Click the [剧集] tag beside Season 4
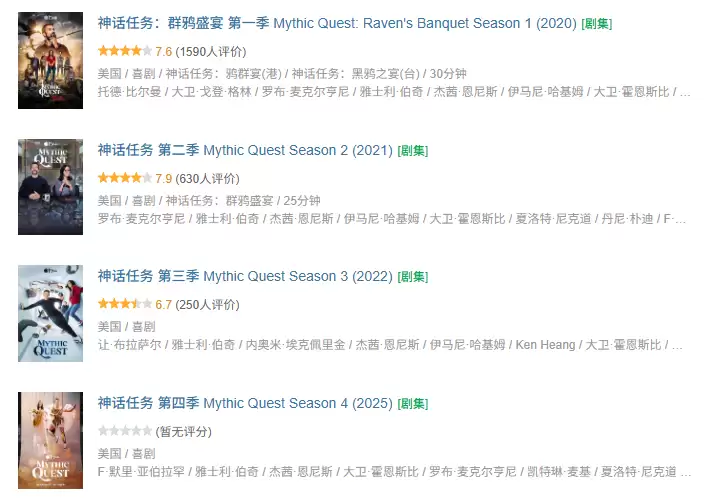The image size is (715, 501). pyautogui.click(x=412, y=404)
